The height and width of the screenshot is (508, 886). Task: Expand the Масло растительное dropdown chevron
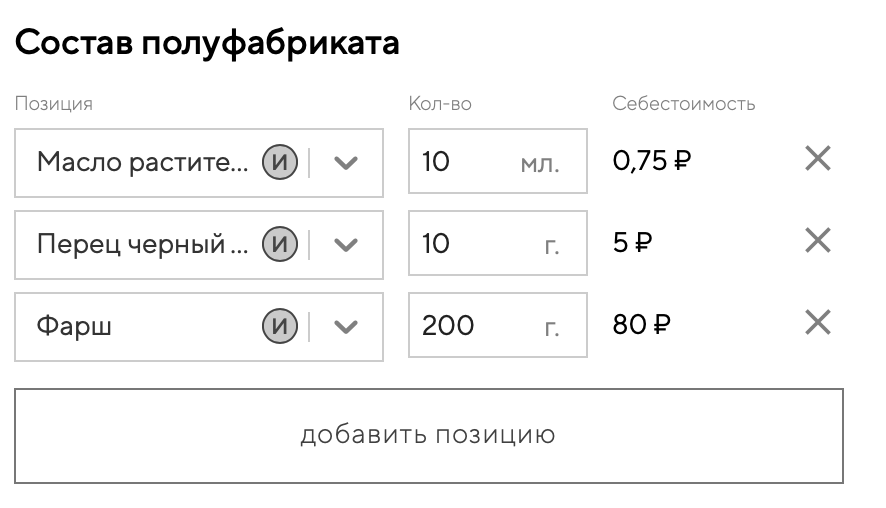click(x=345, y=163)
